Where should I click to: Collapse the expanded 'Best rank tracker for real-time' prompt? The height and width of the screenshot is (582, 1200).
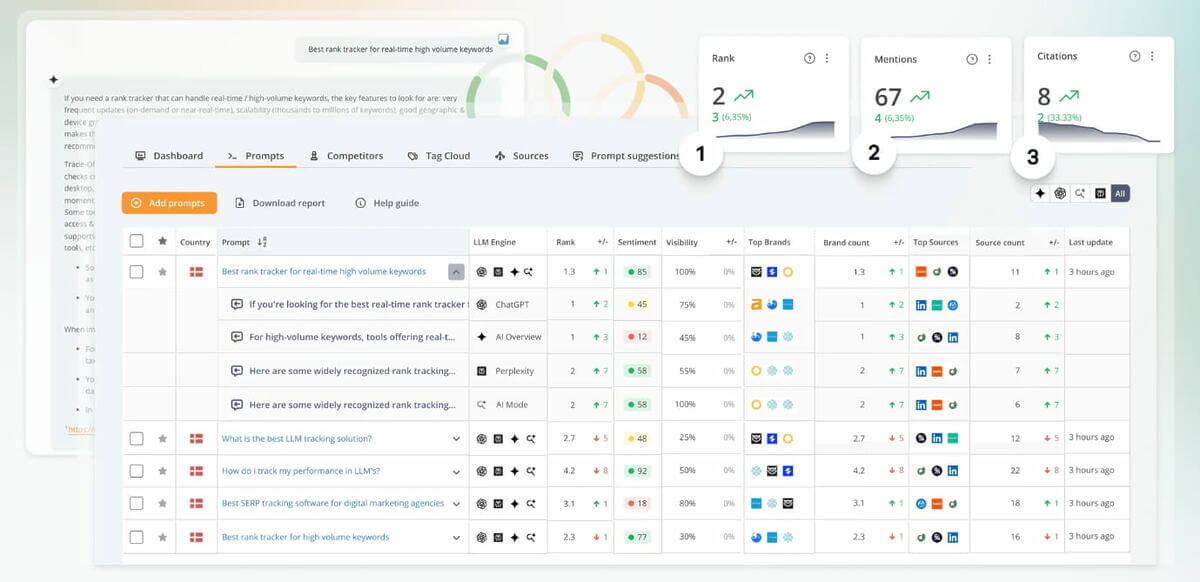coord(456,271)
